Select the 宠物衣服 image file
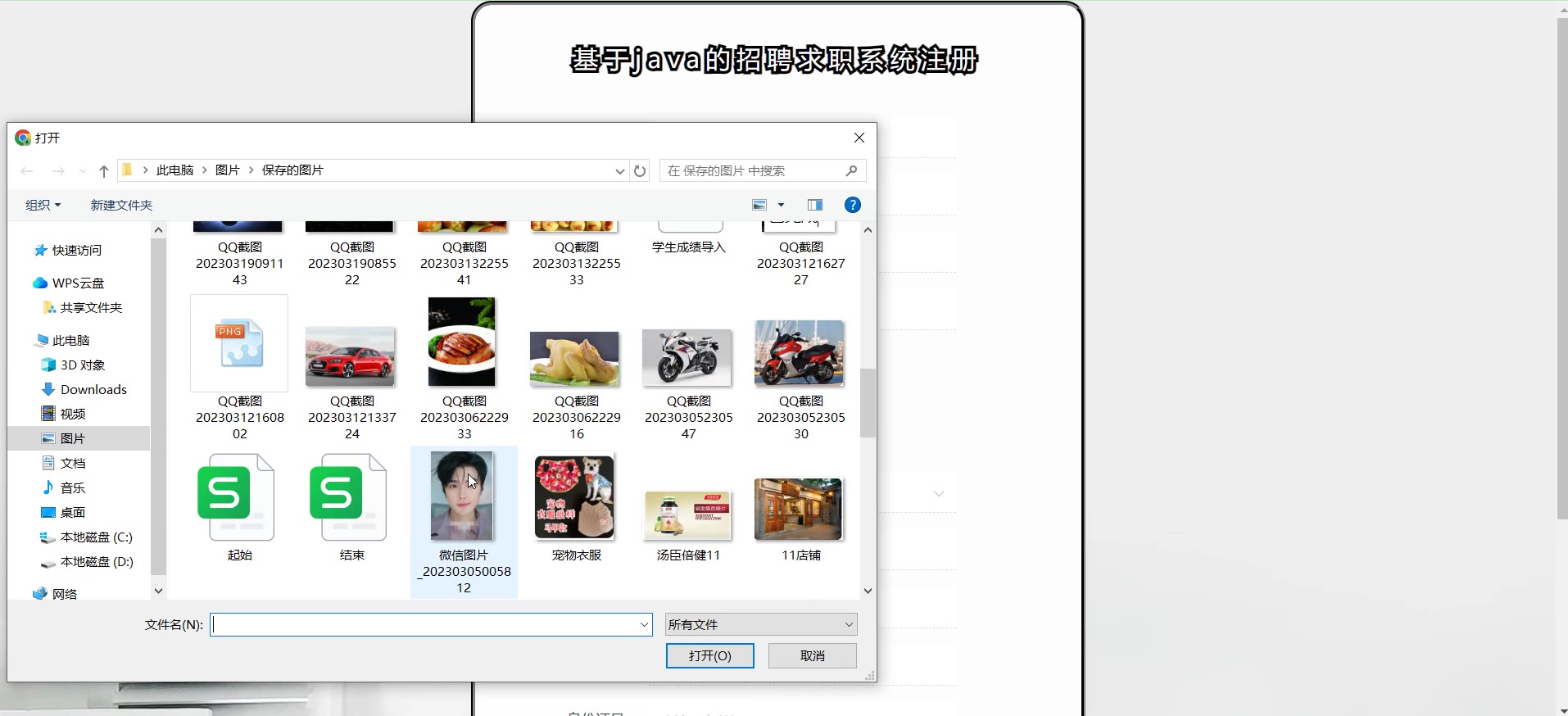This screenshot has width=1568, height=716. pyautogui.click(x=576, y=508)
